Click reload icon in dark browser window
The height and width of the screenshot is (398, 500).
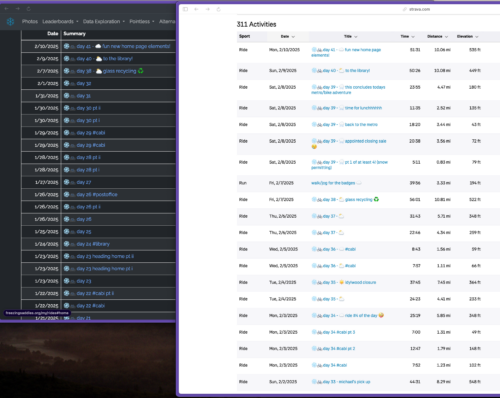pyautogui.click(x=29, y=9)
